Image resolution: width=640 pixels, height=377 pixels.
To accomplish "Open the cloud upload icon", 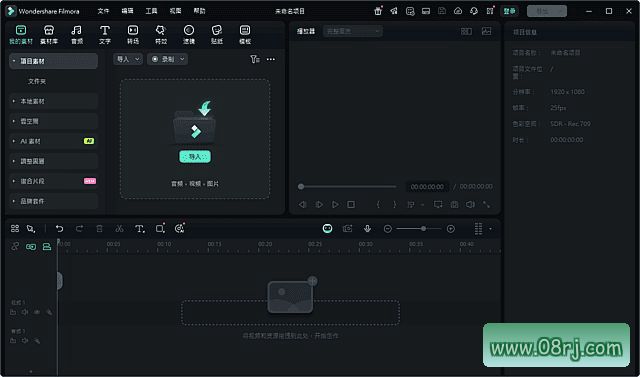I will [458, 11].
